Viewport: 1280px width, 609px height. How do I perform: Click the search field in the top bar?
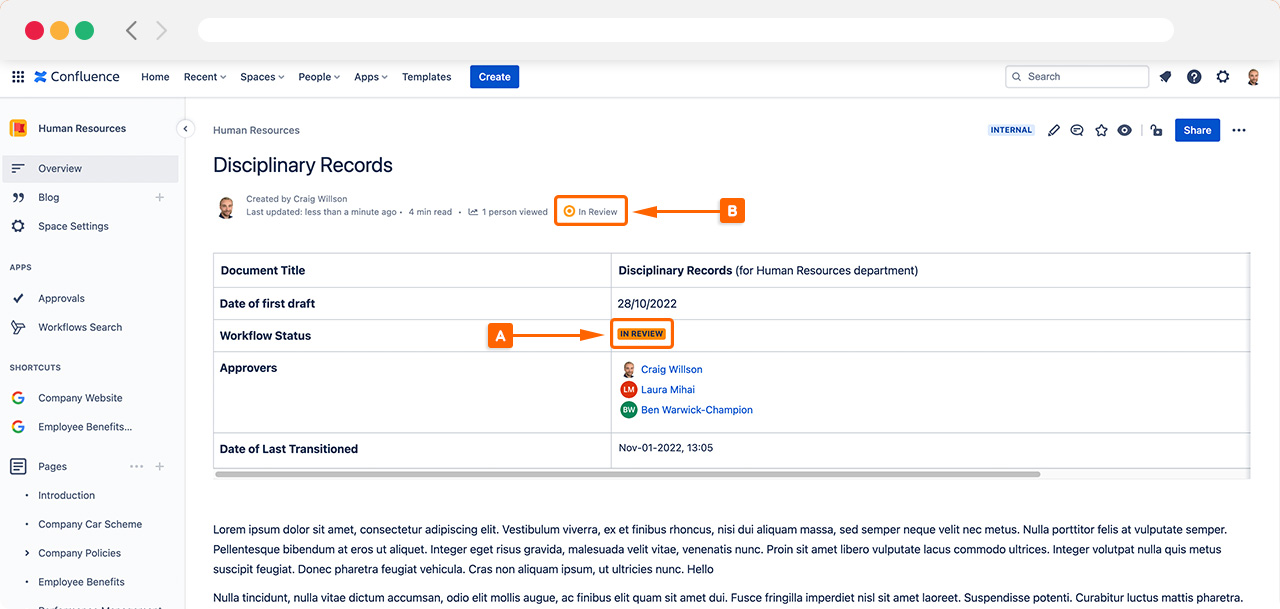pyautogui.click(x=1077, y=76)
